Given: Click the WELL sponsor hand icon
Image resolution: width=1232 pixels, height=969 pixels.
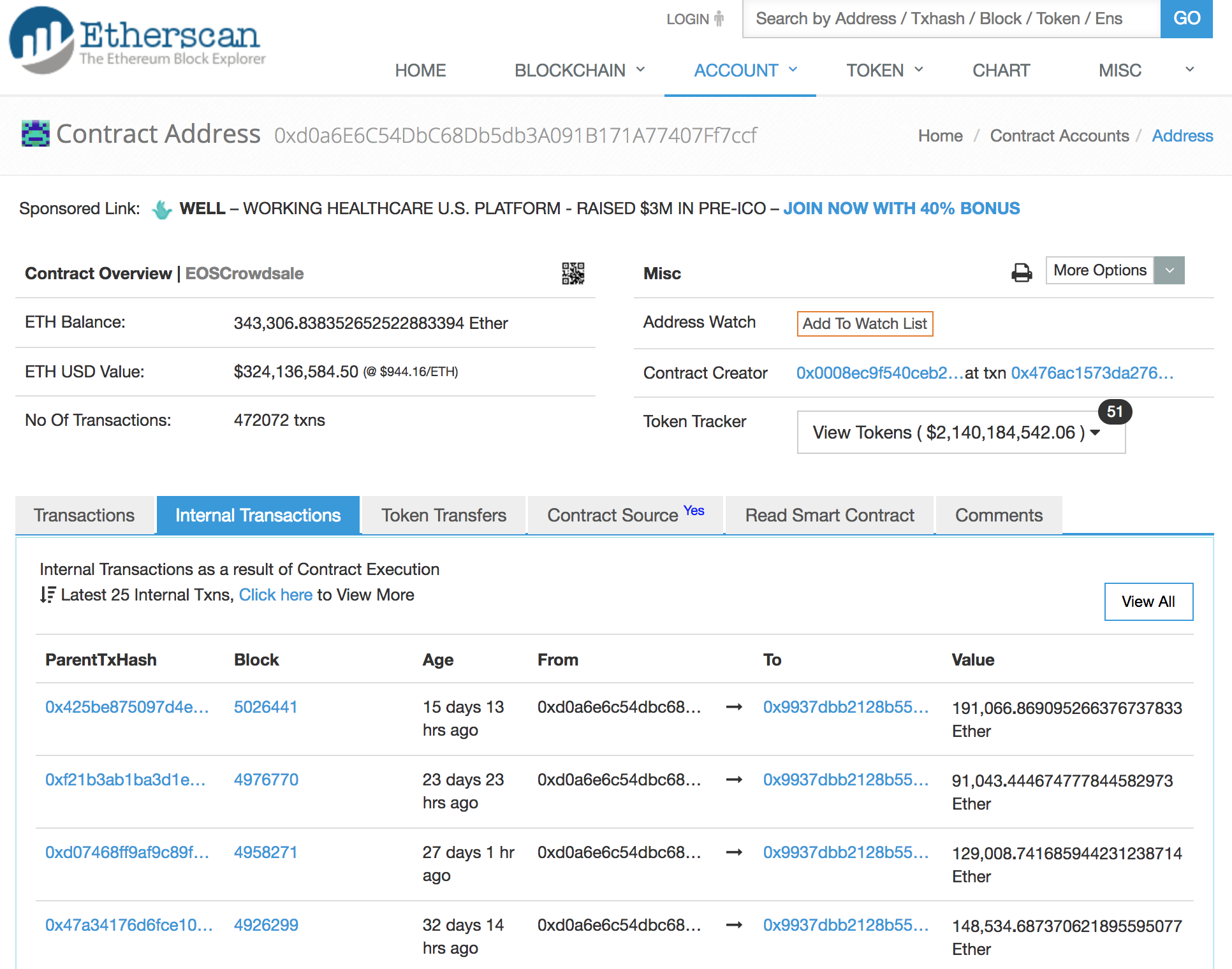Looking at the screenshot, I should [x=162, y=209].
